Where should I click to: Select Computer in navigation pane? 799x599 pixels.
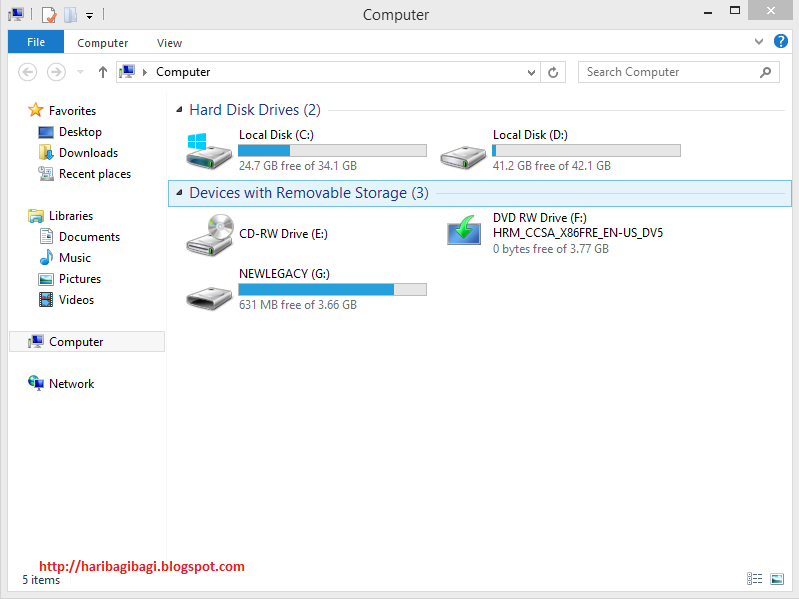[x=87, y=342]
